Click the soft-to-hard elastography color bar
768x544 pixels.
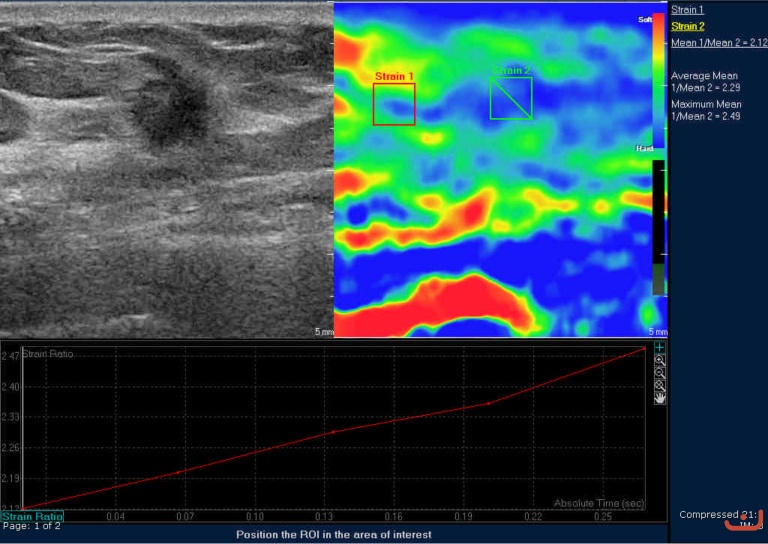pyautogui.click(x=657, y=83)
